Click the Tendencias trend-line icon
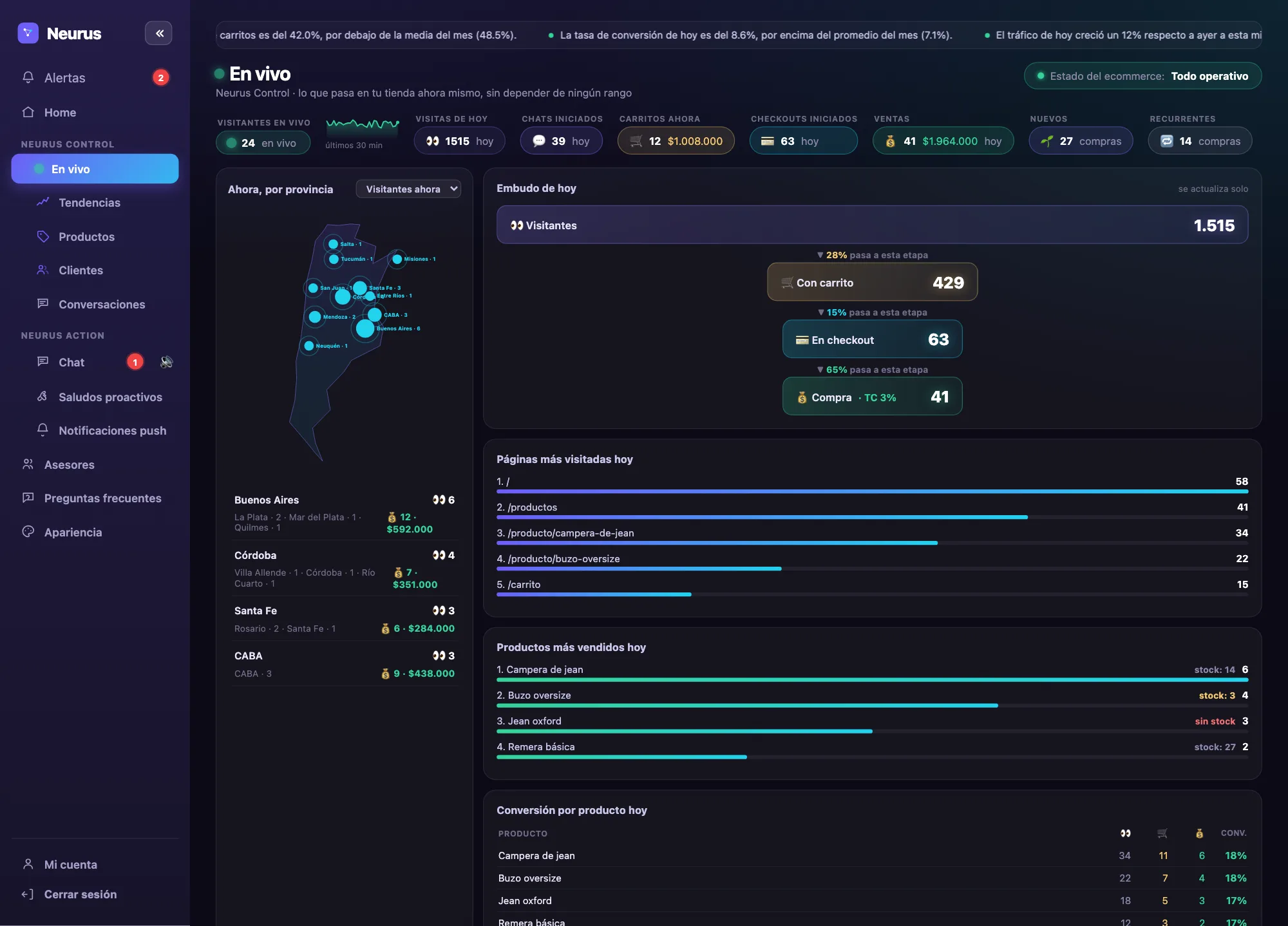This screenshot has height=926, width=1288. coord(43,202)
